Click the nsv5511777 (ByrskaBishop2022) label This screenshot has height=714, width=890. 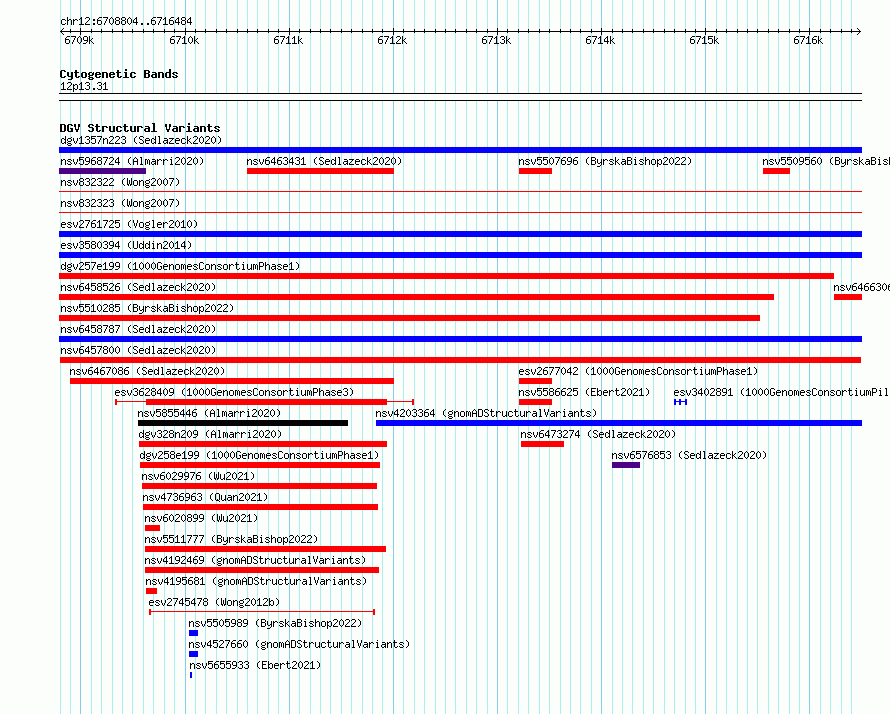coord(231,539)
